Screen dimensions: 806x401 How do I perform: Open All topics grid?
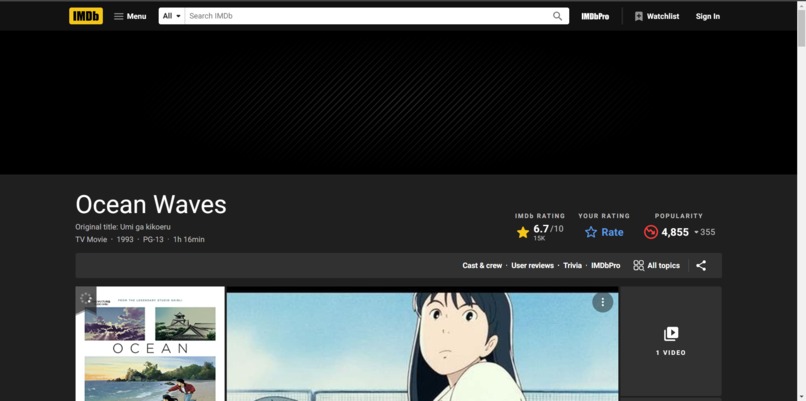point(656,266)
